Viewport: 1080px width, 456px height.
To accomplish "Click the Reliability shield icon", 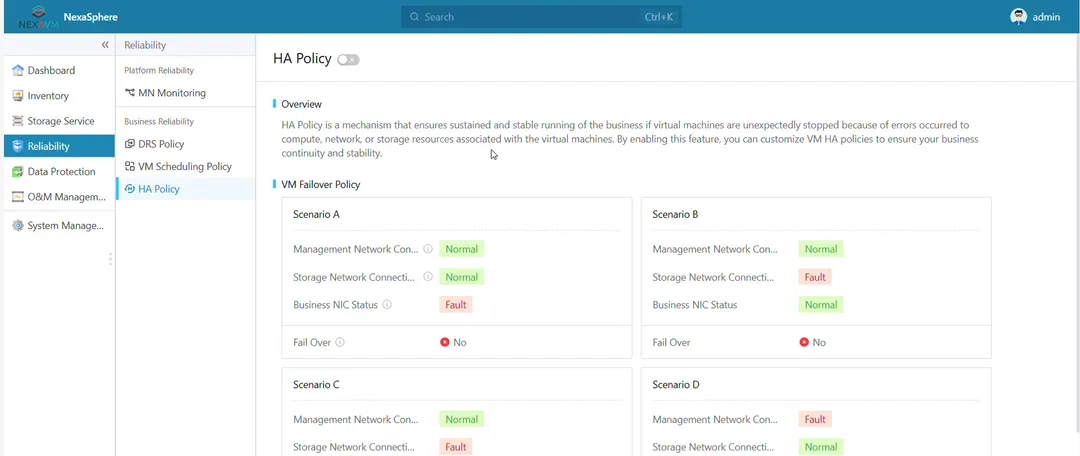I will tap(18, 146).
